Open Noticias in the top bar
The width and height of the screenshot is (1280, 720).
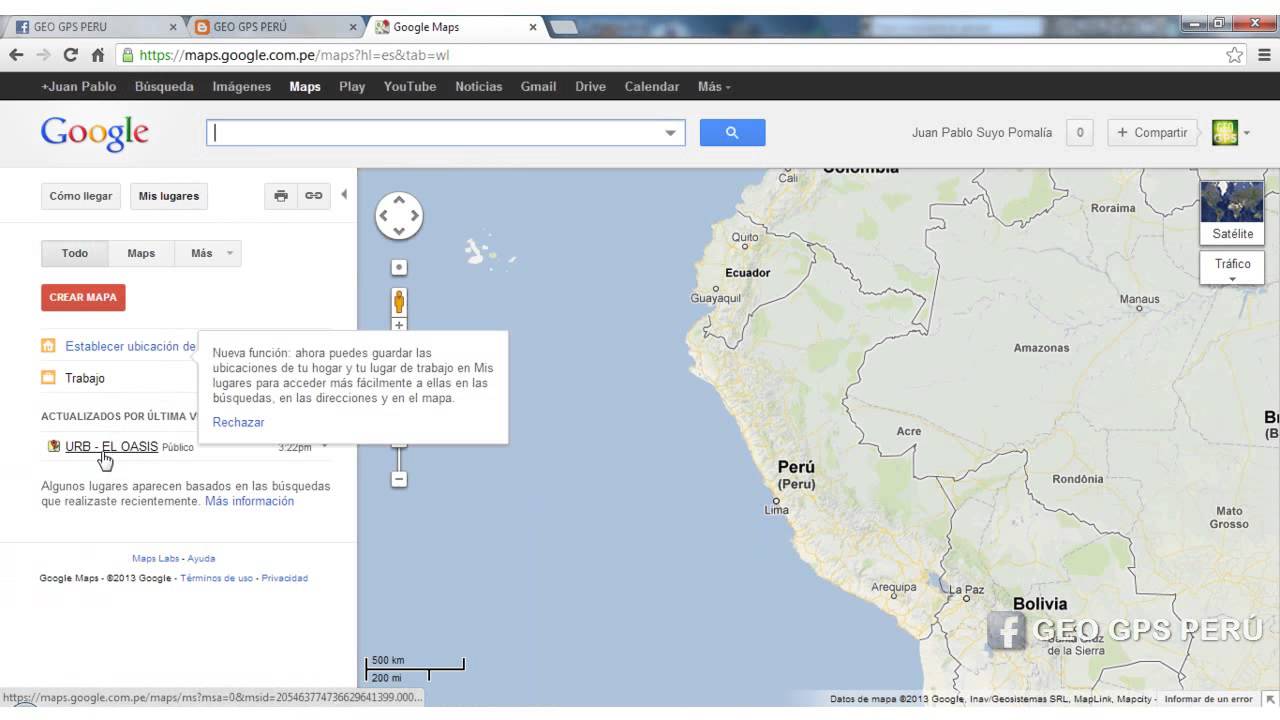(478, 86)
